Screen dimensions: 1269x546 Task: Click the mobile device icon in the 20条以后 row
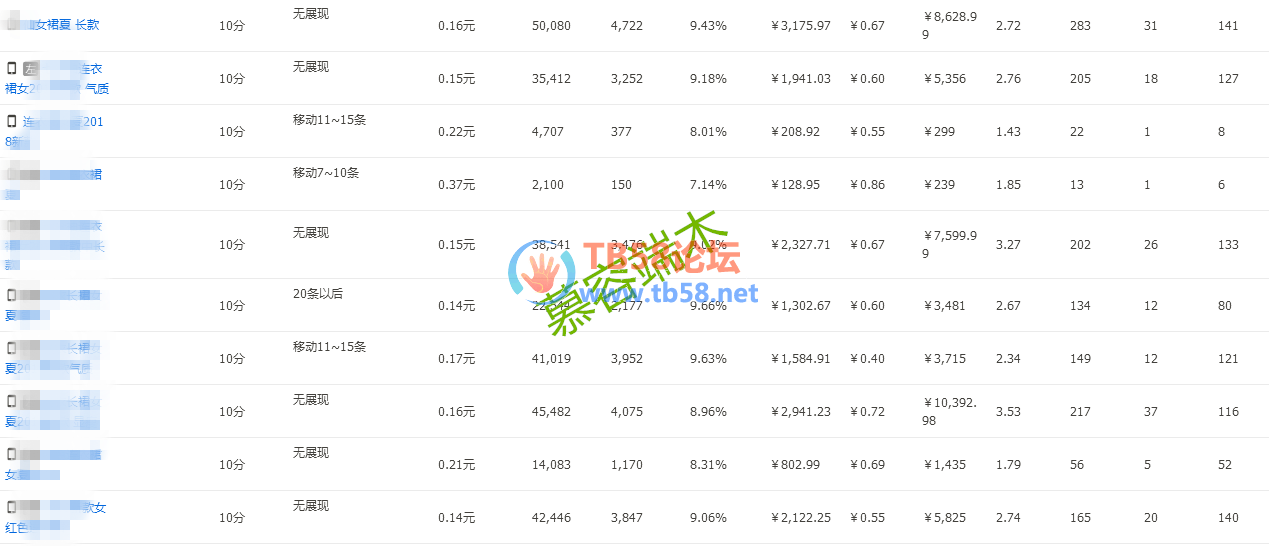coord(12,295)
